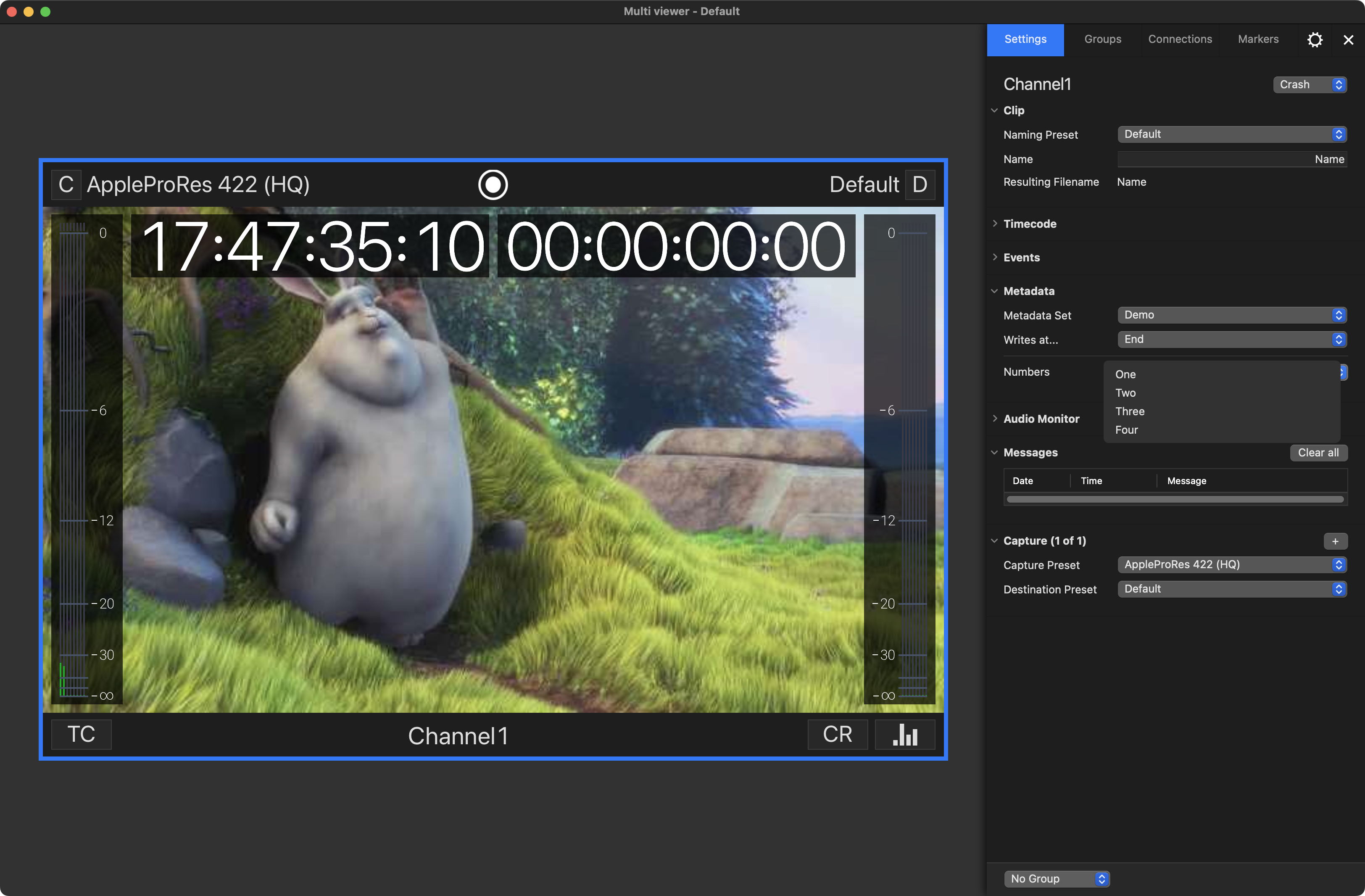This screenshot has width=1365, height=896.
Task: Add a capture with the plus button
Action: click(1335, 541)
